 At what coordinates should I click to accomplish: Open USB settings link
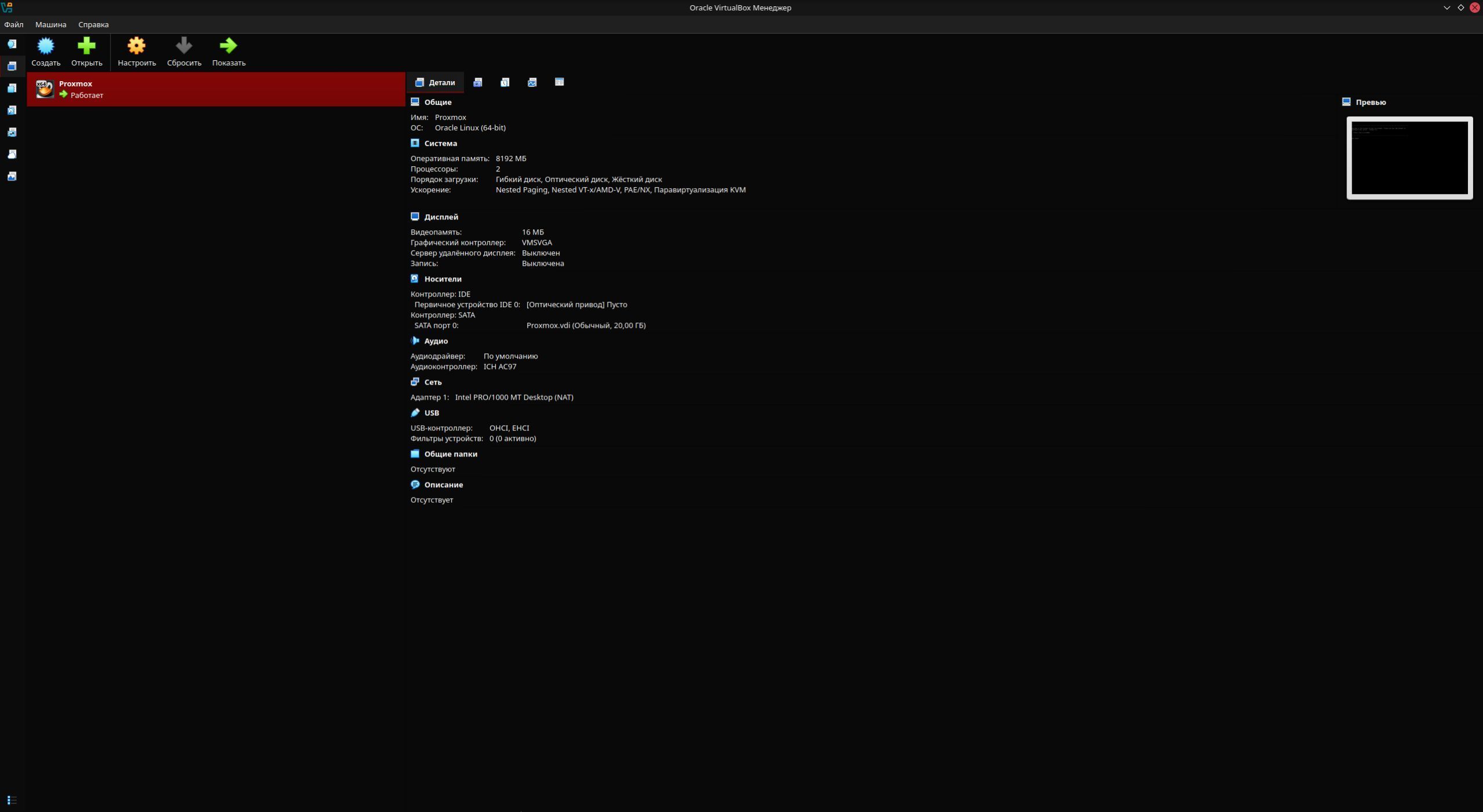(432, 412)
